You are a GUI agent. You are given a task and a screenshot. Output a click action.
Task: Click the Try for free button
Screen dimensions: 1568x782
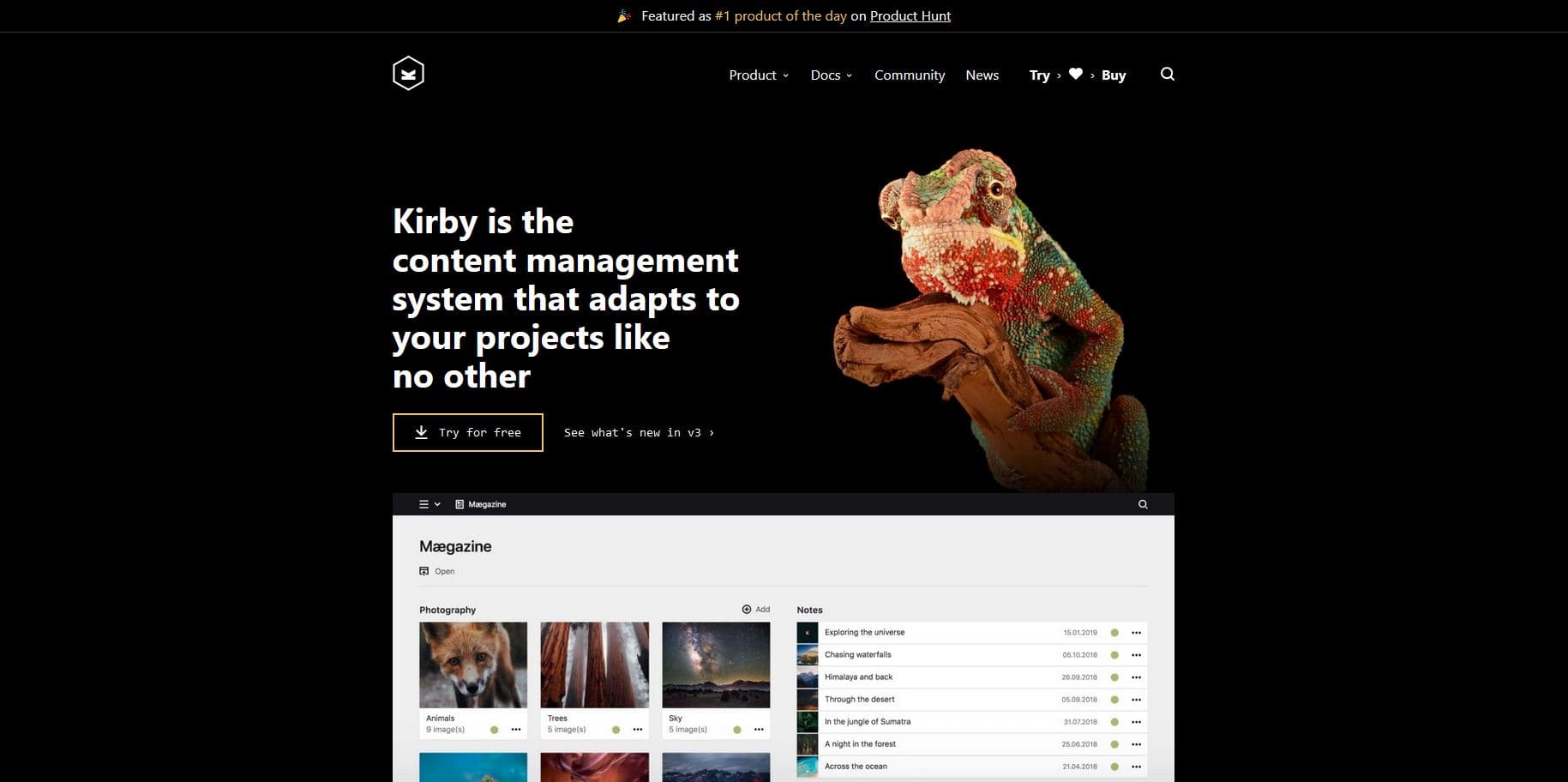click(x=467, y=432)
